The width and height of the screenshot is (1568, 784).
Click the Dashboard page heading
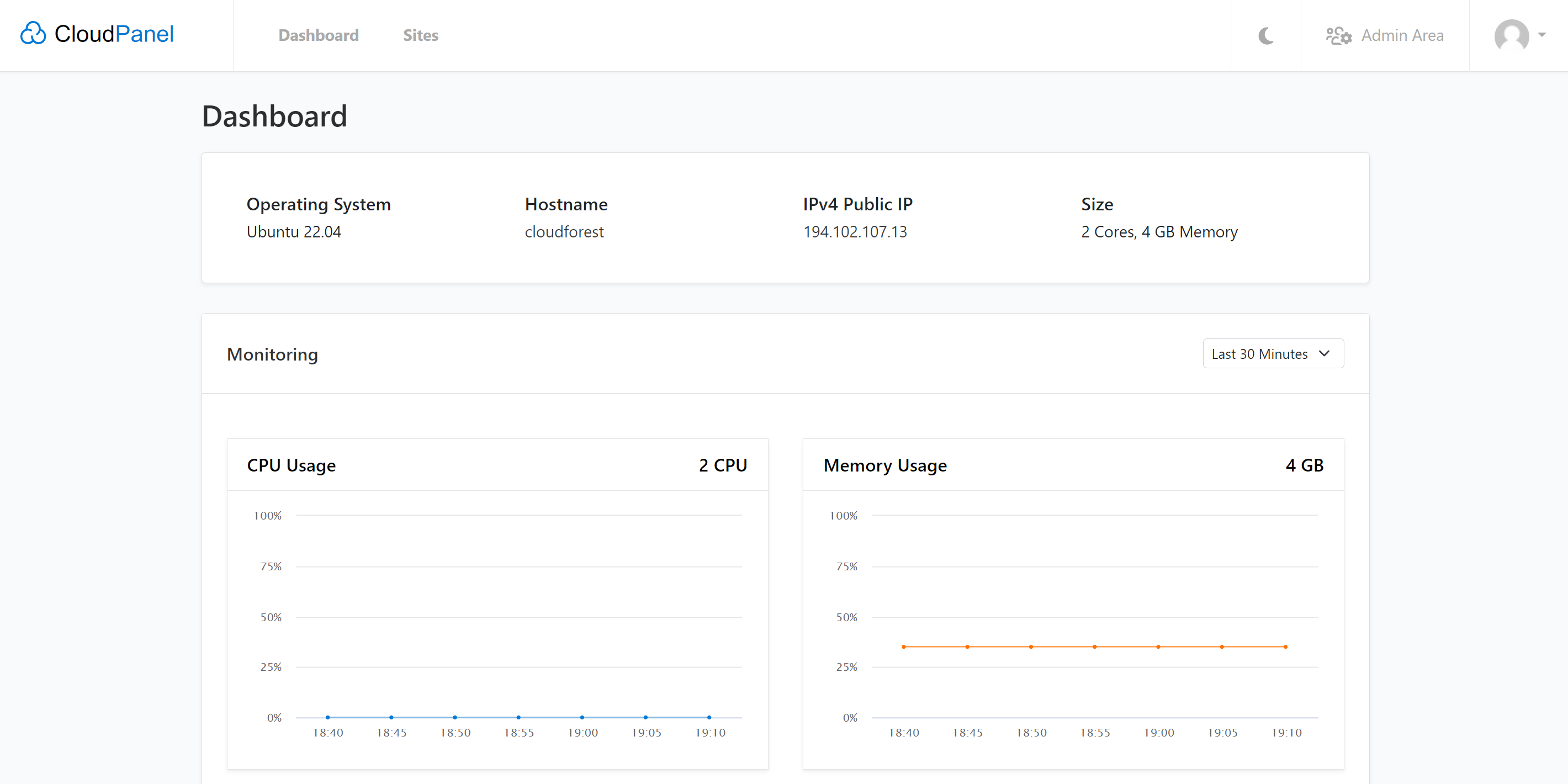(x=274, y=115)
